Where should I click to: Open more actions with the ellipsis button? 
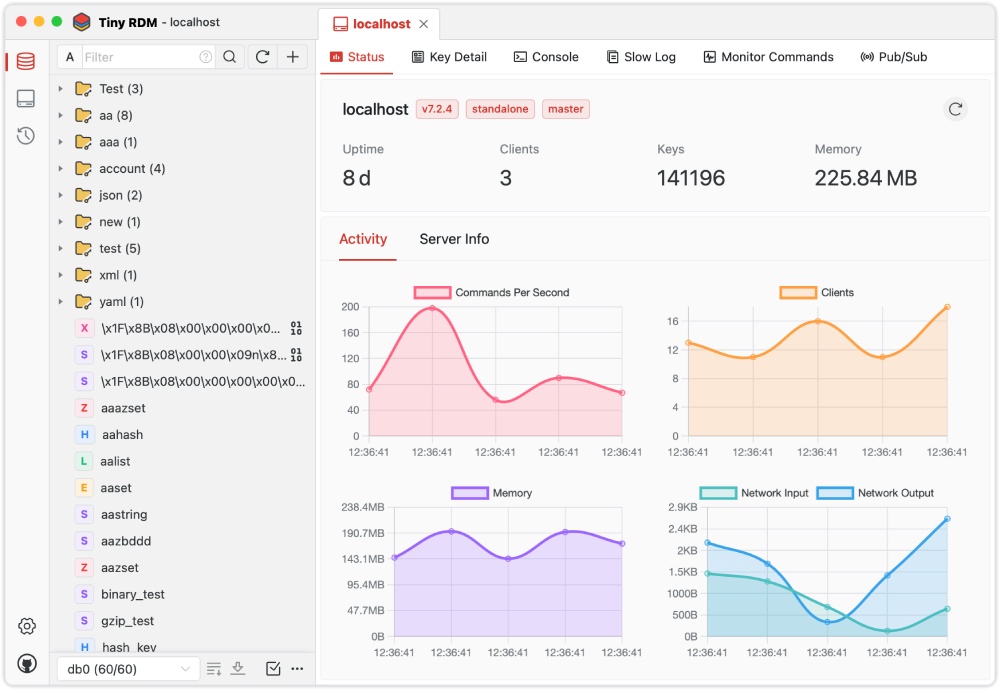click(296, 668)
